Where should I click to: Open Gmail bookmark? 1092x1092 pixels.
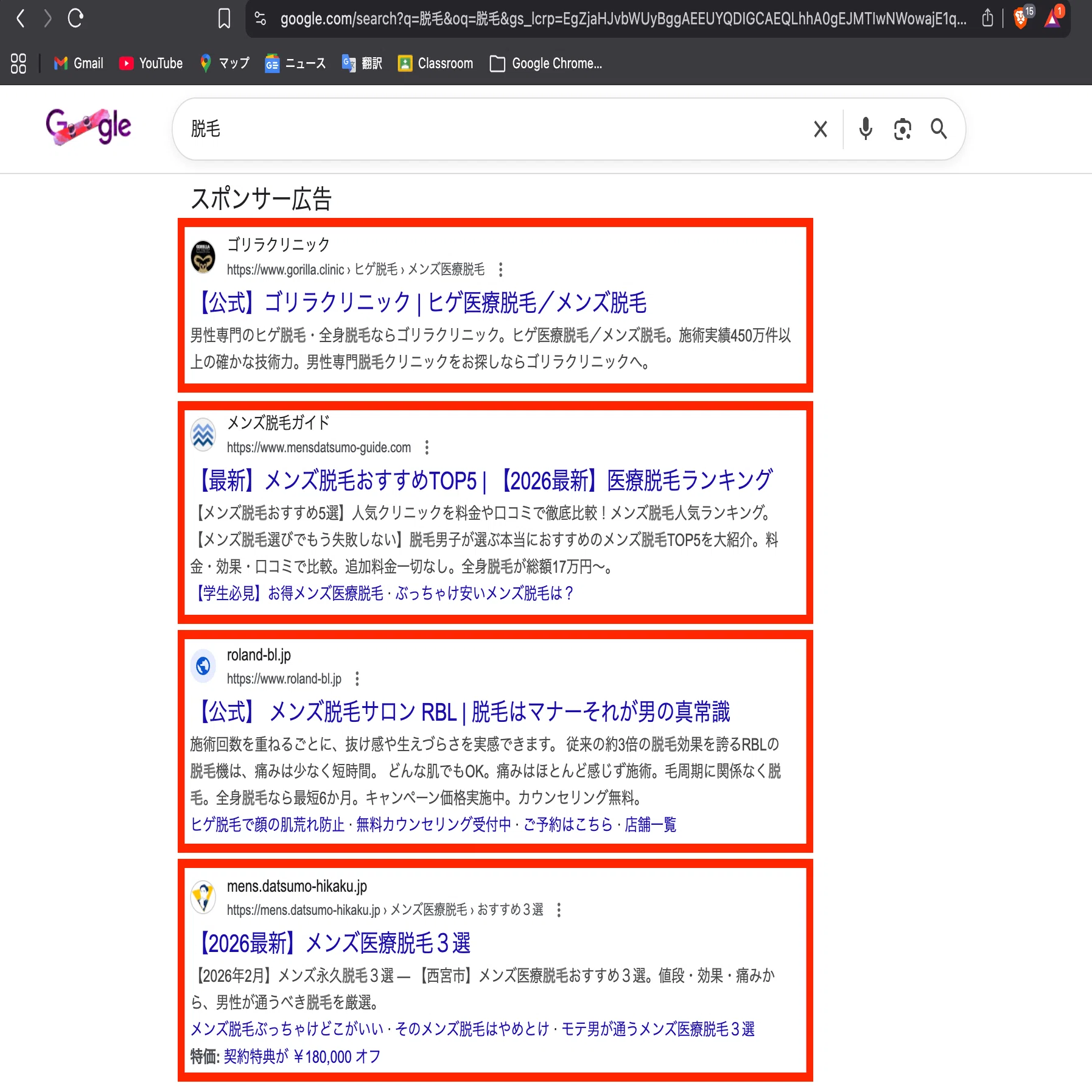pyautogui.click(x=79, y=63)
